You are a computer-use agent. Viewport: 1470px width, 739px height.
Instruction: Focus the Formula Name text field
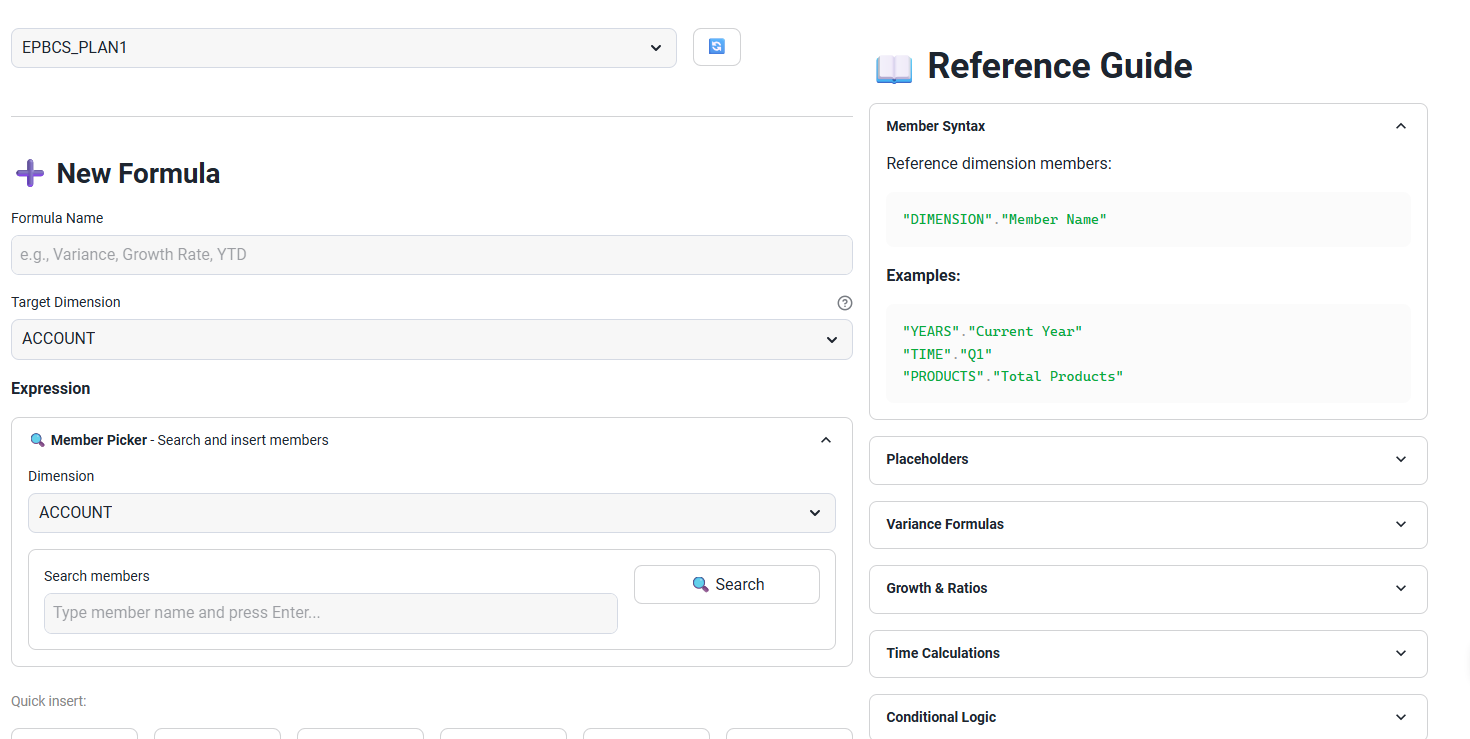click(431, 255)
